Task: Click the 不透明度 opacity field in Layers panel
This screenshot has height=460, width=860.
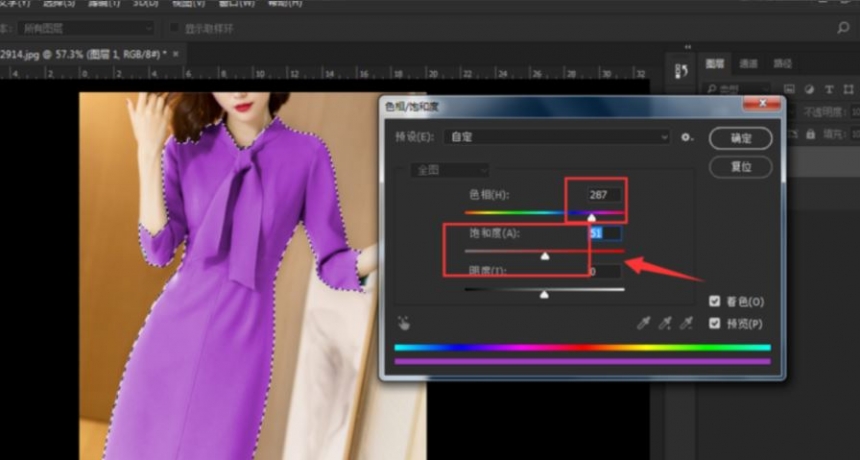Action: [855, 112]
